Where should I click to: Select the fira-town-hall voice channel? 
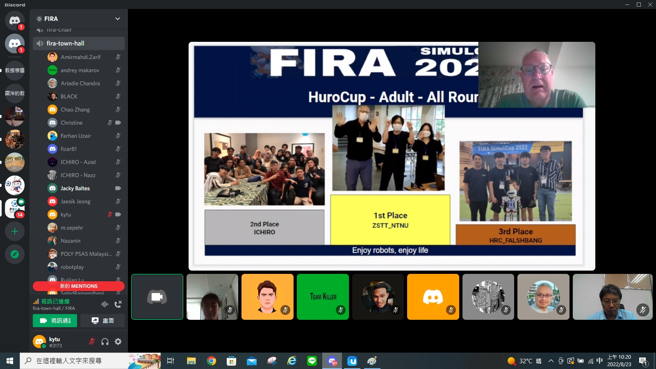[x=79, y=43]
